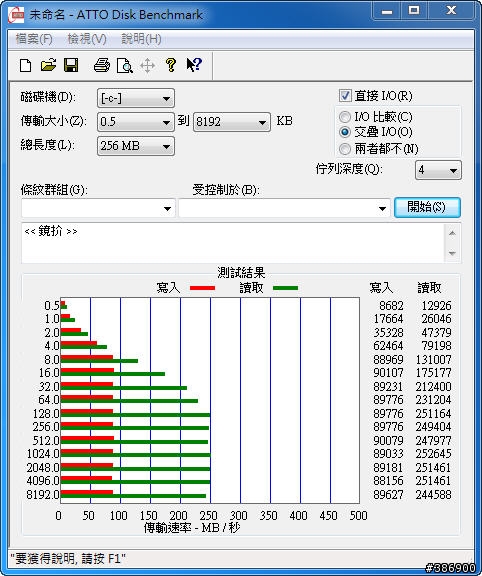This screenshot has width=482, height=576.
Task: Click the red write bar for 8192.0
Action: click(87, 492)
